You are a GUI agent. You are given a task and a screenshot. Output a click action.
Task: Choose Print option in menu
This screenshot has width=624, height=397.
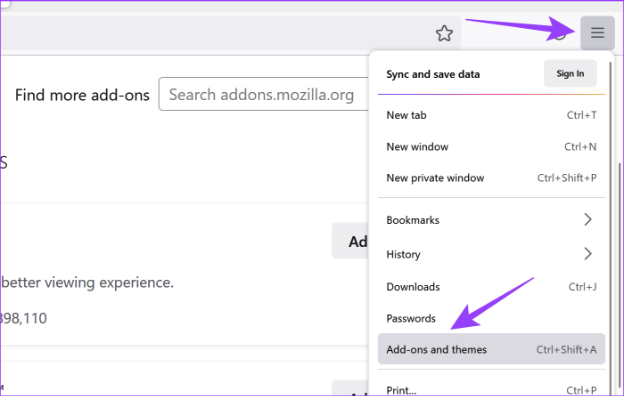tap(491, 389)
